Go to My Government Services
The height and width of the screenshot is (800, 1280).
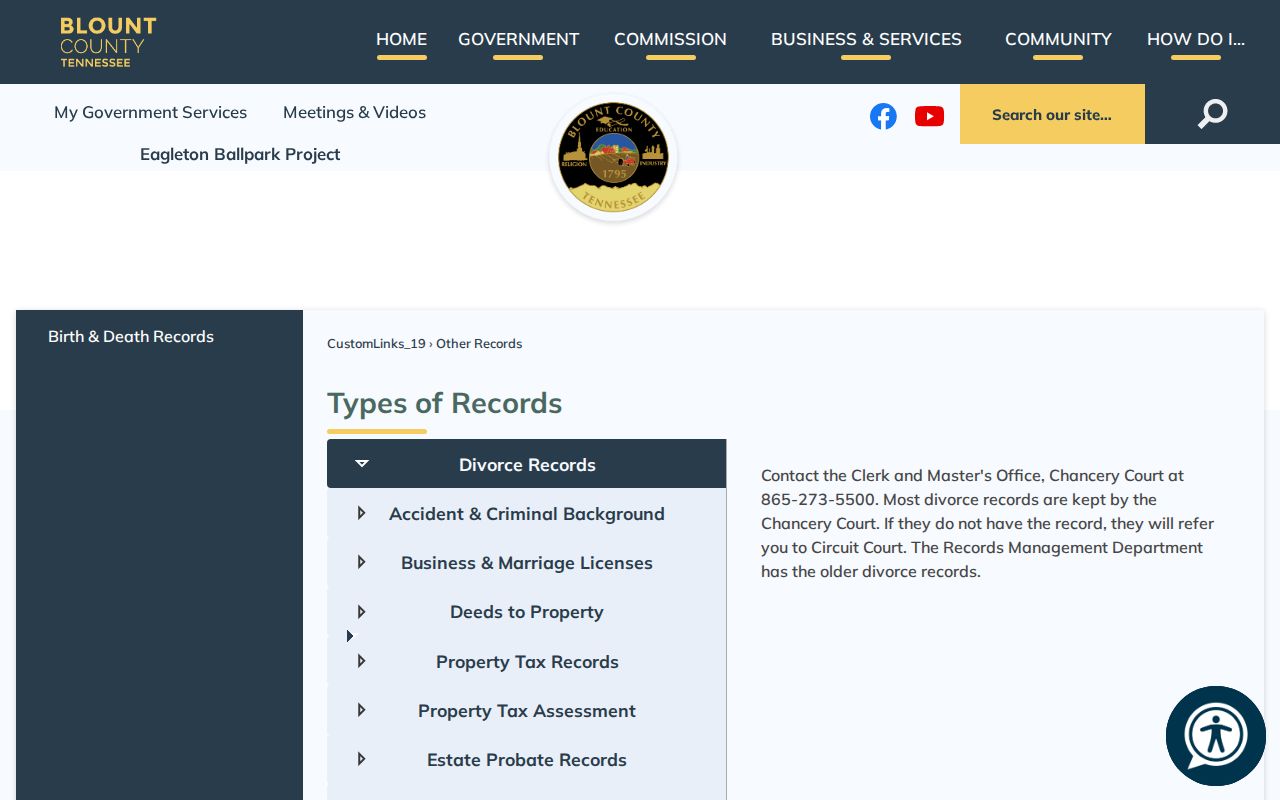pyautogui.click(x=150, y=113)
